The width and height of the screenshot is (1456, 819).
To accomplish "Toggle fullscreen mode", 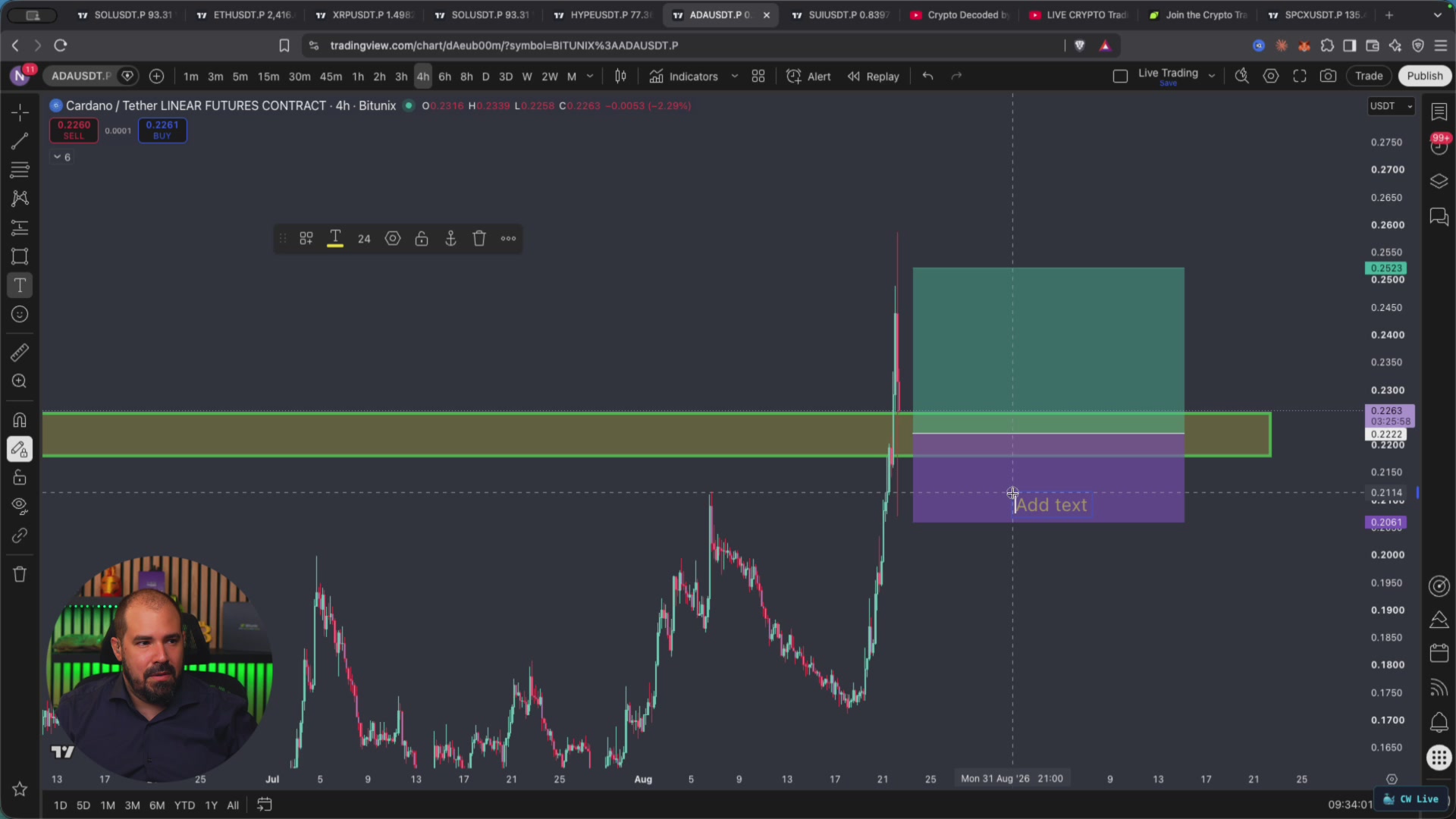I will coord(1300,76).
